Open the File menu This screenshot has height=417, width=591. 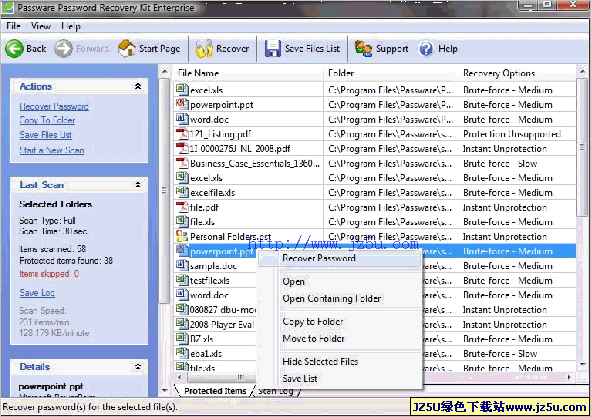tap(13, 26)
